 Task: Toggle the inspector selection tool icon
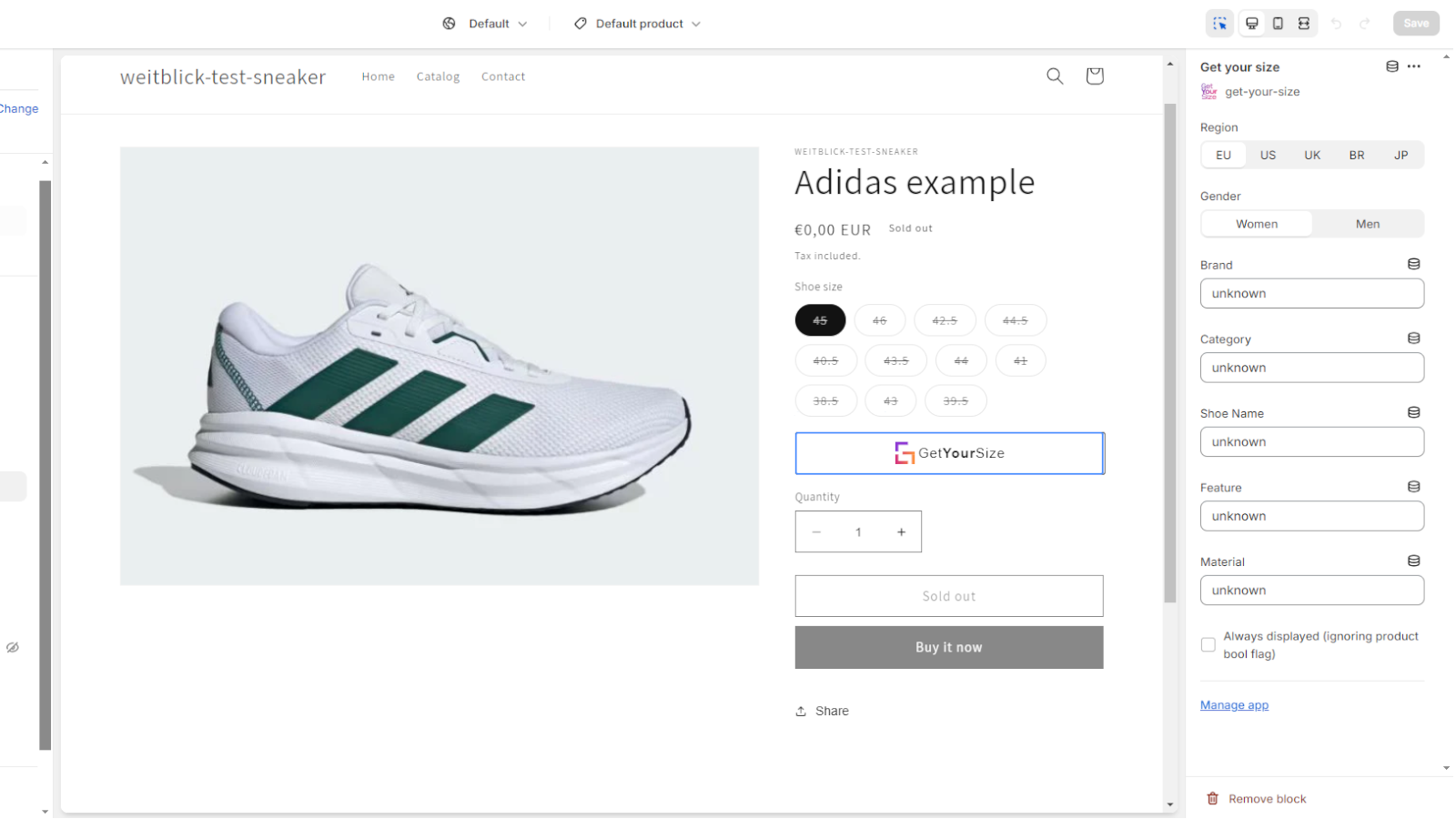click(x=1219, y=24)
